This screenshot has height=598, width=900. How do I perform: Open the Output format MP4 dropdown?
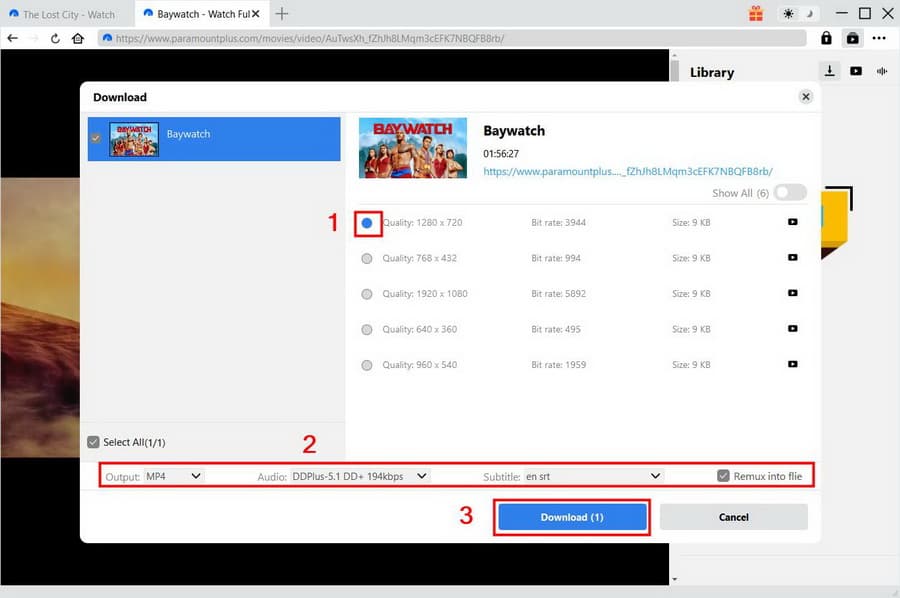[x=174, y=476]
